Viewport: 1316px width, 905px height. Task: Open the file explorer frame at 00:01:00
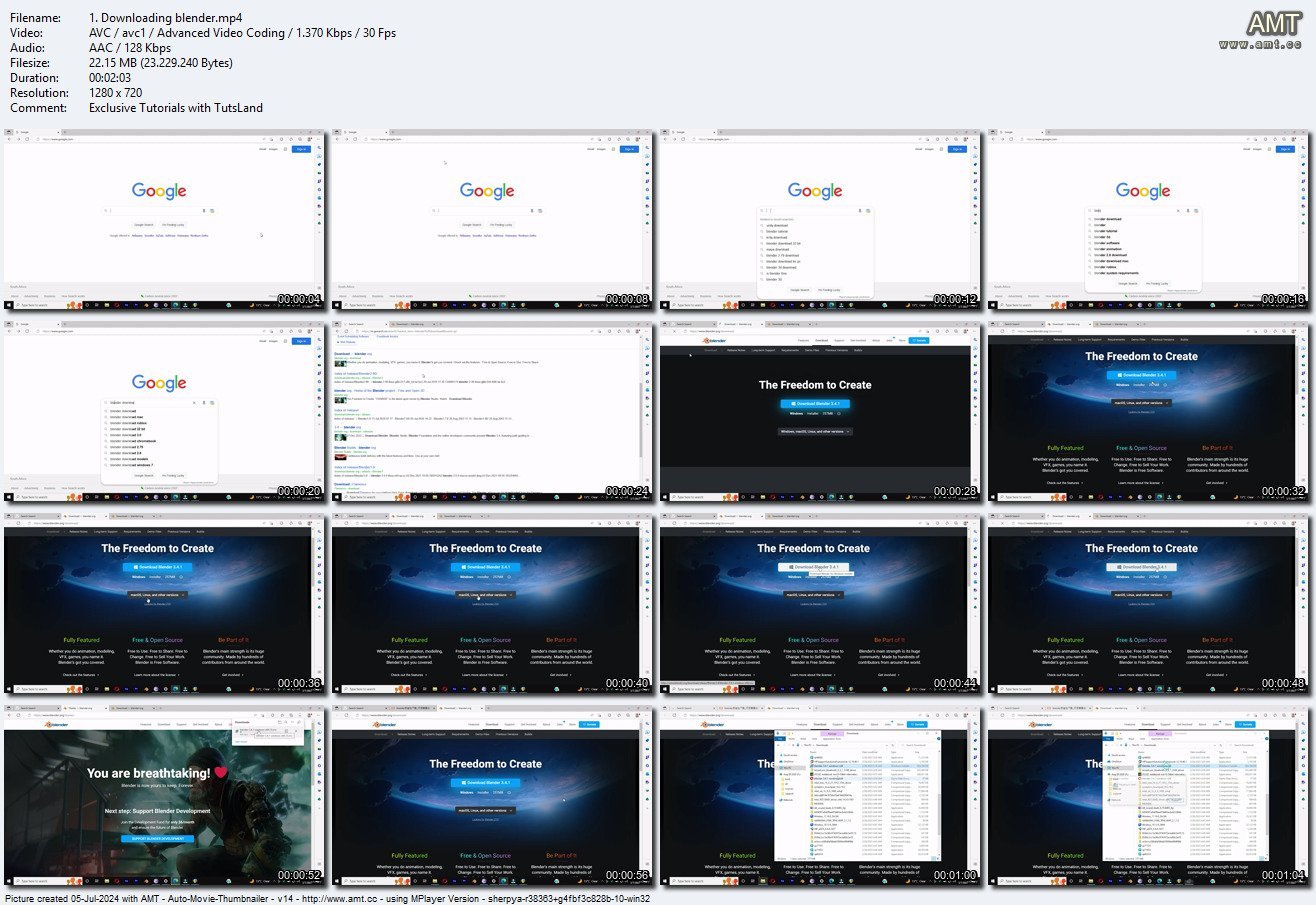(821, 797)
